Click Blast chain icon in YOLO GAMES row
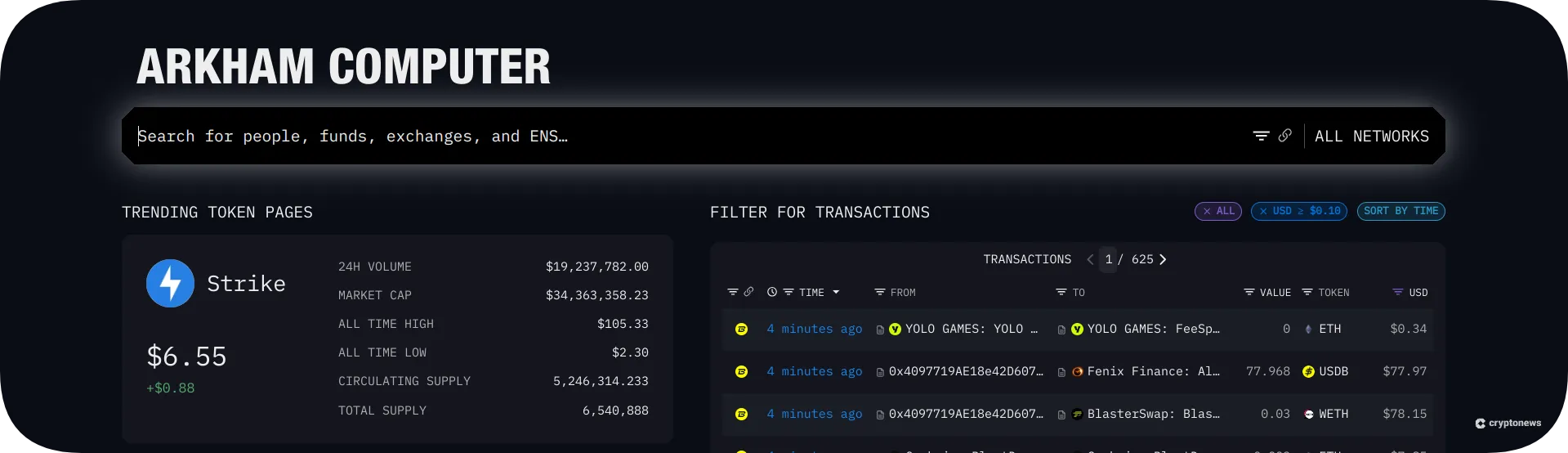This screenshot has width=1568, height=453. pos(741,329)
